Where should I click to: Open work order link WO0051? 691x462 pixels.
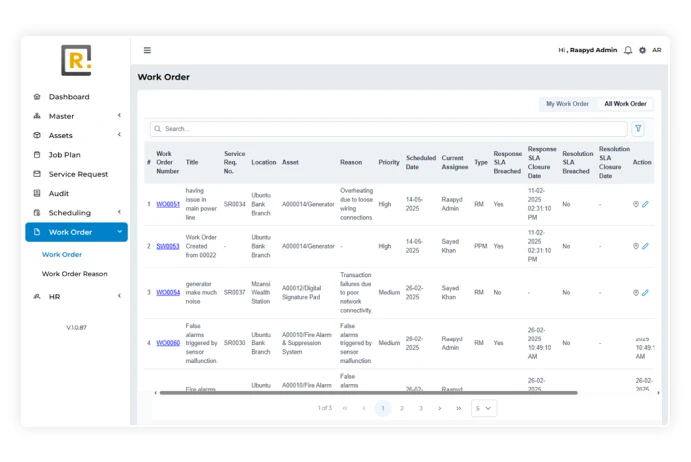click(168, 204)
